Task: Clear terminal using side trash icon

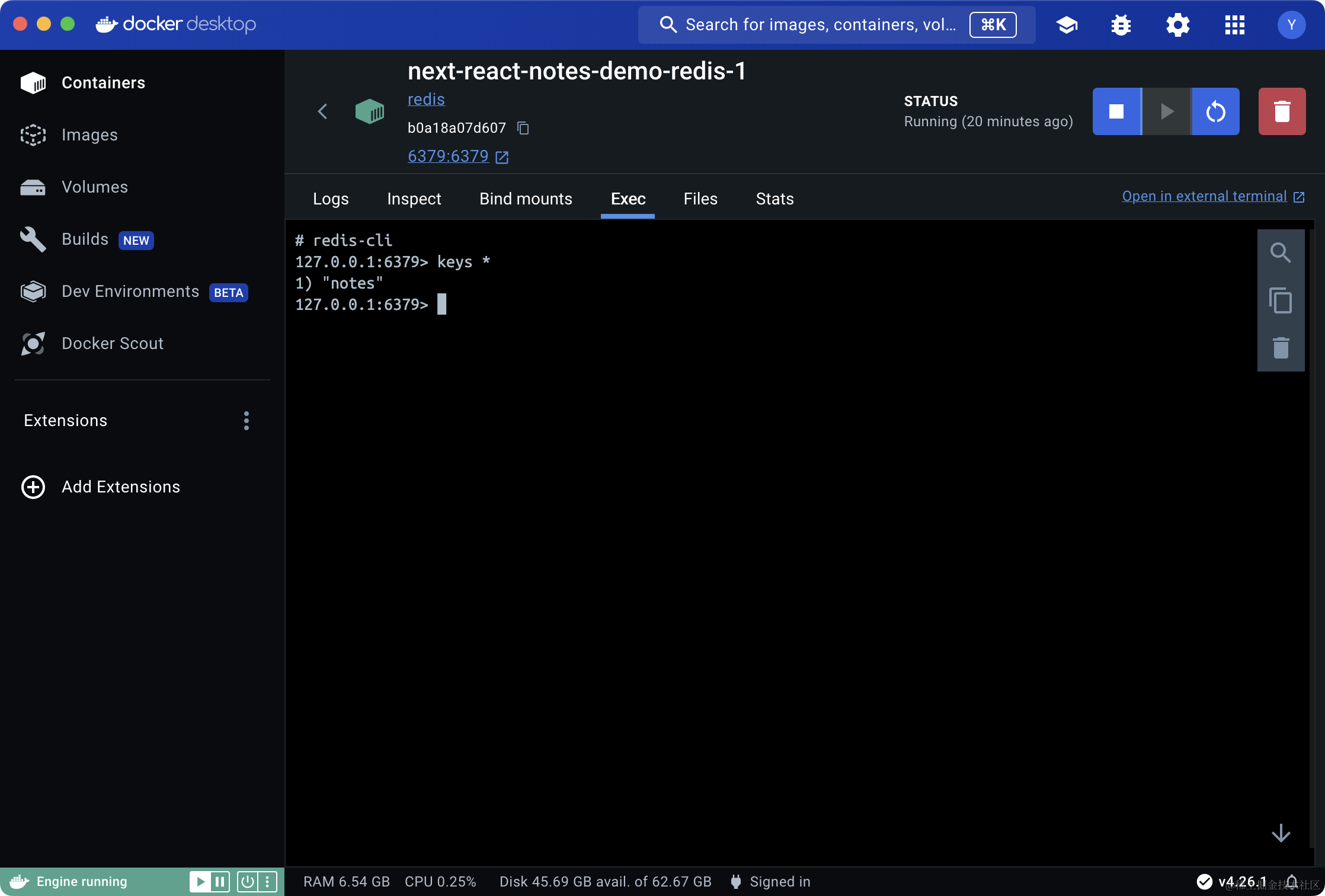Action: (1281, 348)
